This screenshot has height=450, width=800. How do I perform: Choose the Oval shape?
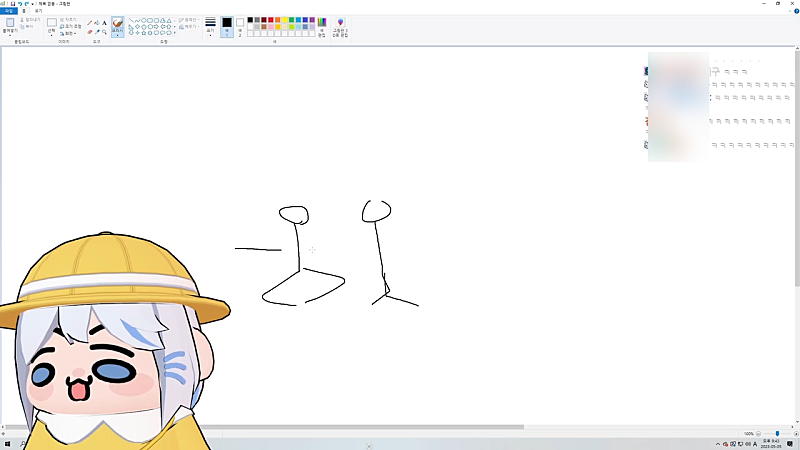click(143, 20)
